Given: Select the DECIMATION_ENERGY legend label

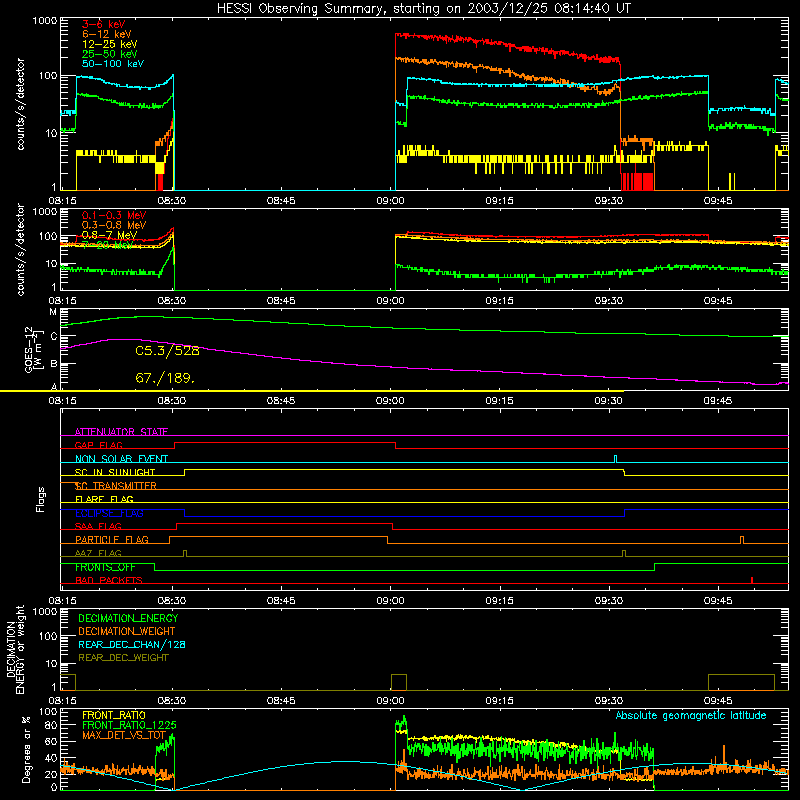Looking at the screenshot, I should pos(128,618).
